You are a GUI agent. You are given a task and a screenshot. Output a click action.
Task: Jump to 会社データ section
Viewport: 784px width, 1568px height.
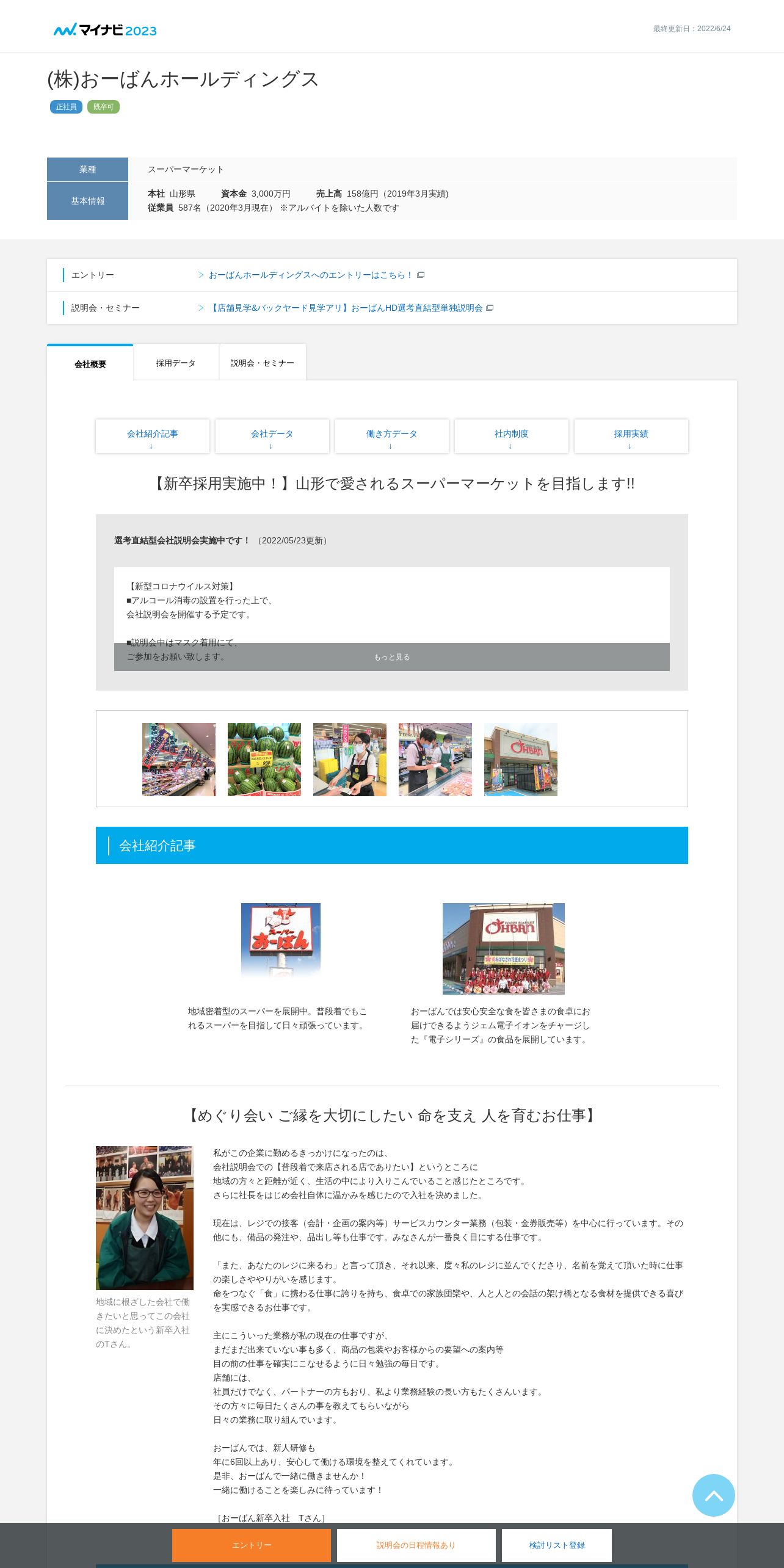coord(272,436)
